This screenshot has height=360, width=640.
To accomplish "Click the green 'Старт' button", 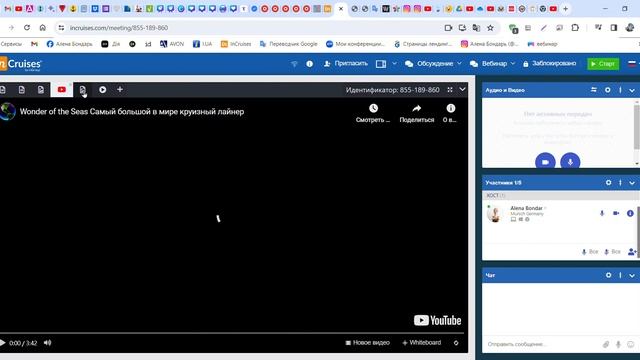I will pyautogui.click(x=603, y=64).
